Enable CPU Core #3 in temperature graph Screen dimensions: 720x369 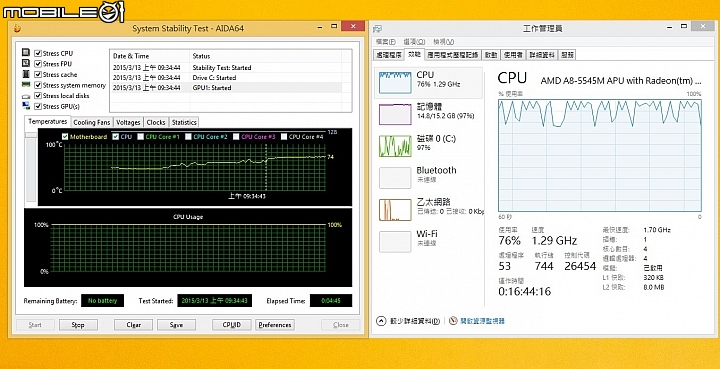coord(236,136)
